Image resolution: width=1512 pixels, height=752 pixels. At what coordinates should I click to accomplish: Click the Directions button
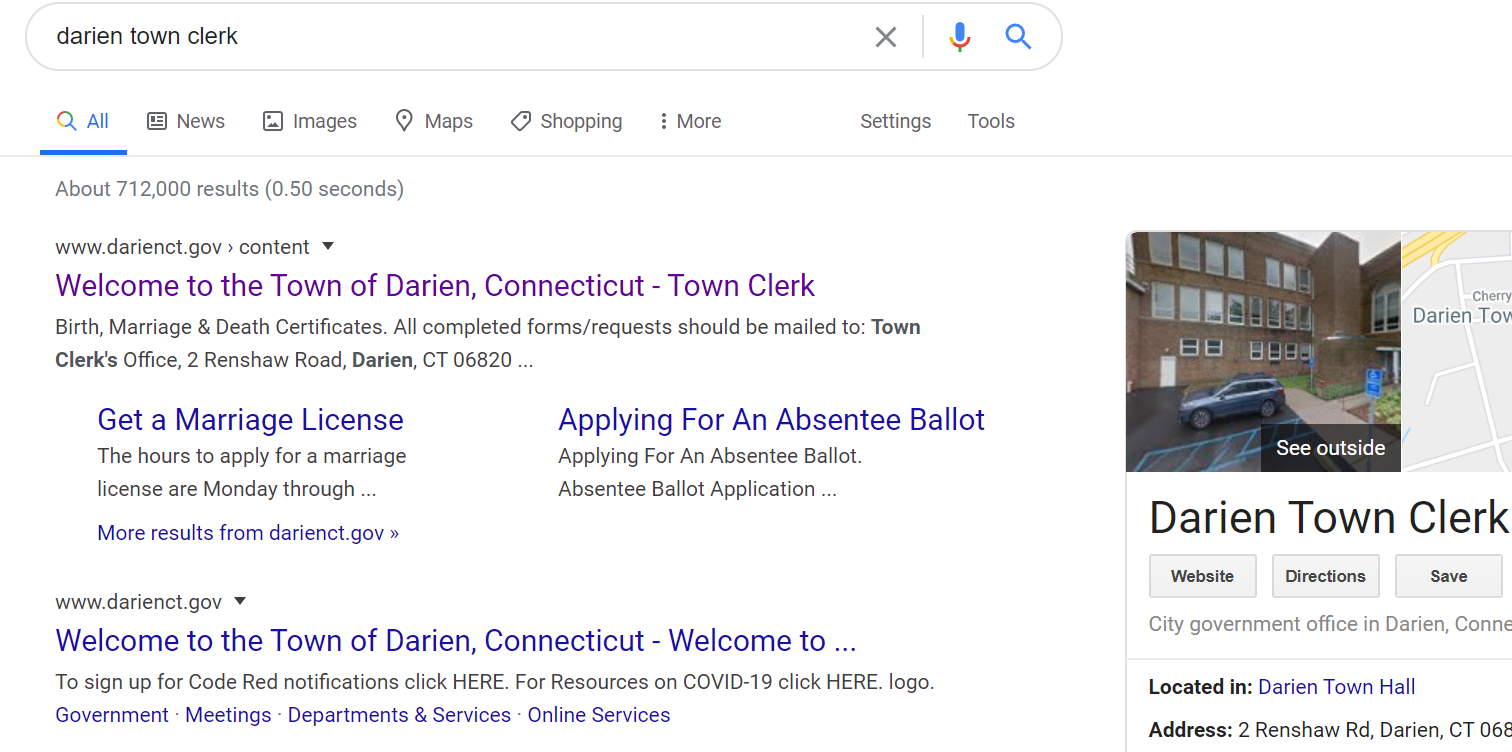tap(1325, 576)
